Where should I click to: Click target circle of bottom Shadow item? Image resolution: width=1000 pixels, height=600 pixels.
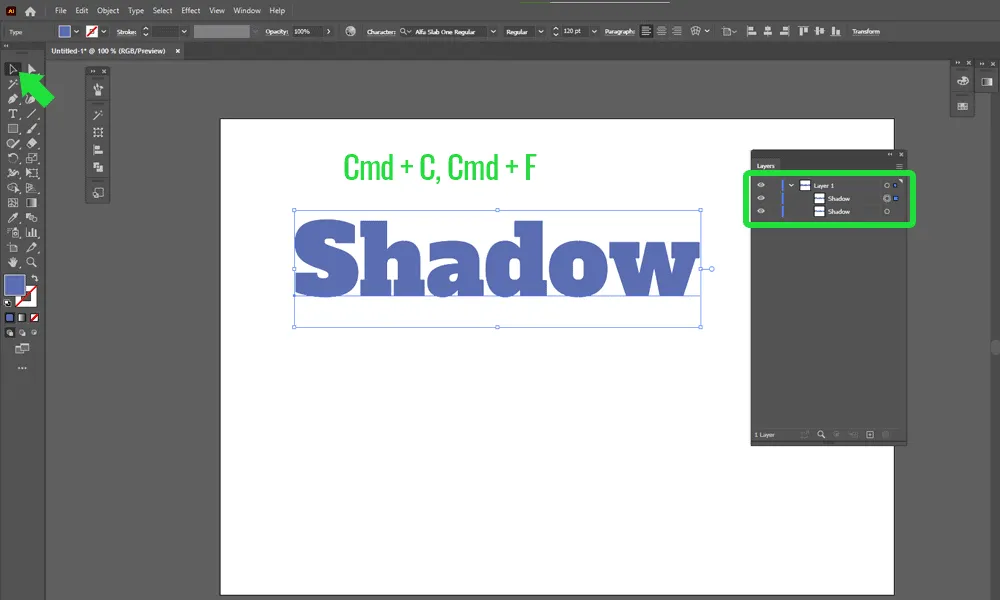tap(886, 212)
